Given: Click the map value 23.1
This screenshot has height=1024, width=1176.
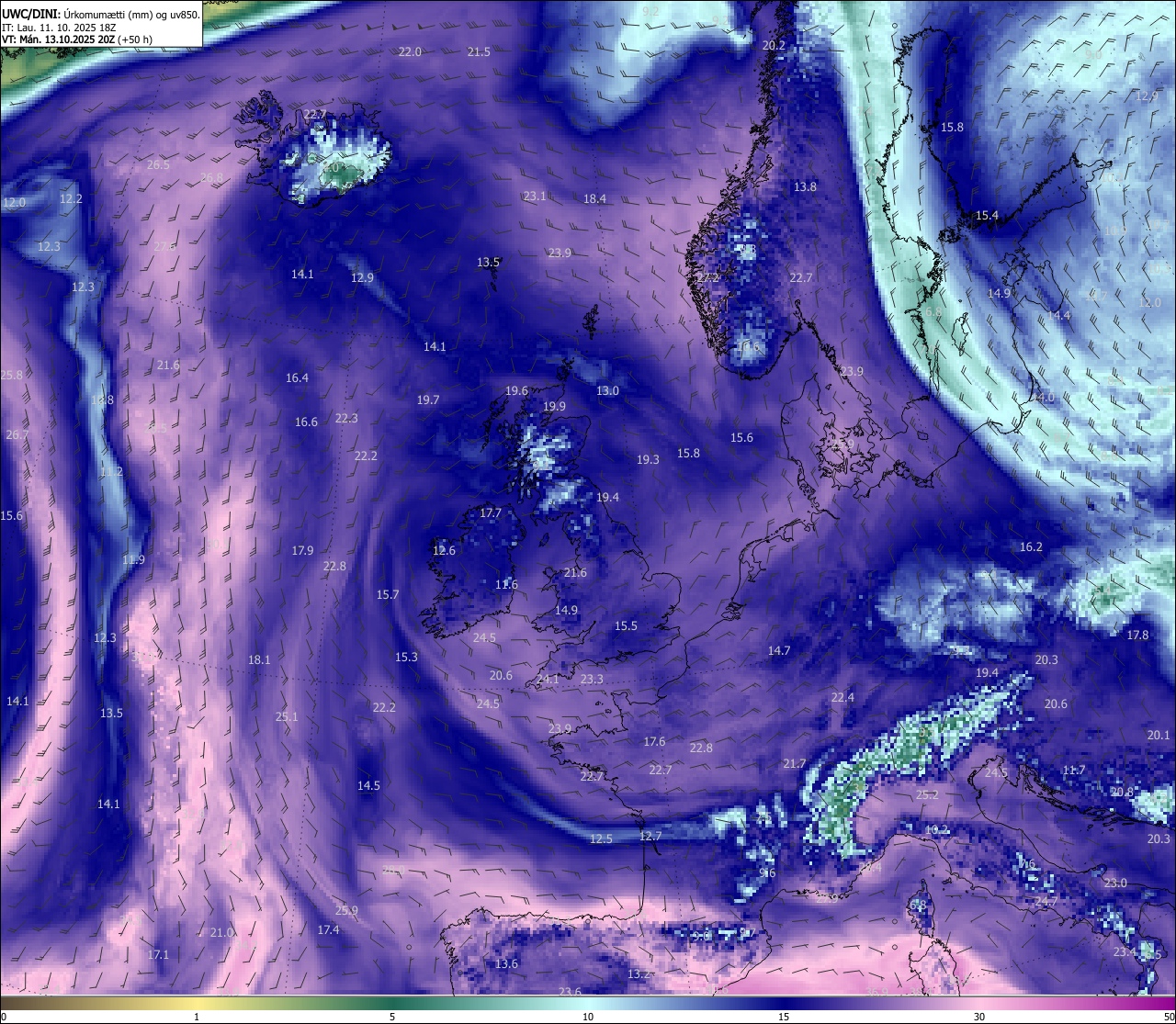Looking at the screenshot, I should coord(535,197).
